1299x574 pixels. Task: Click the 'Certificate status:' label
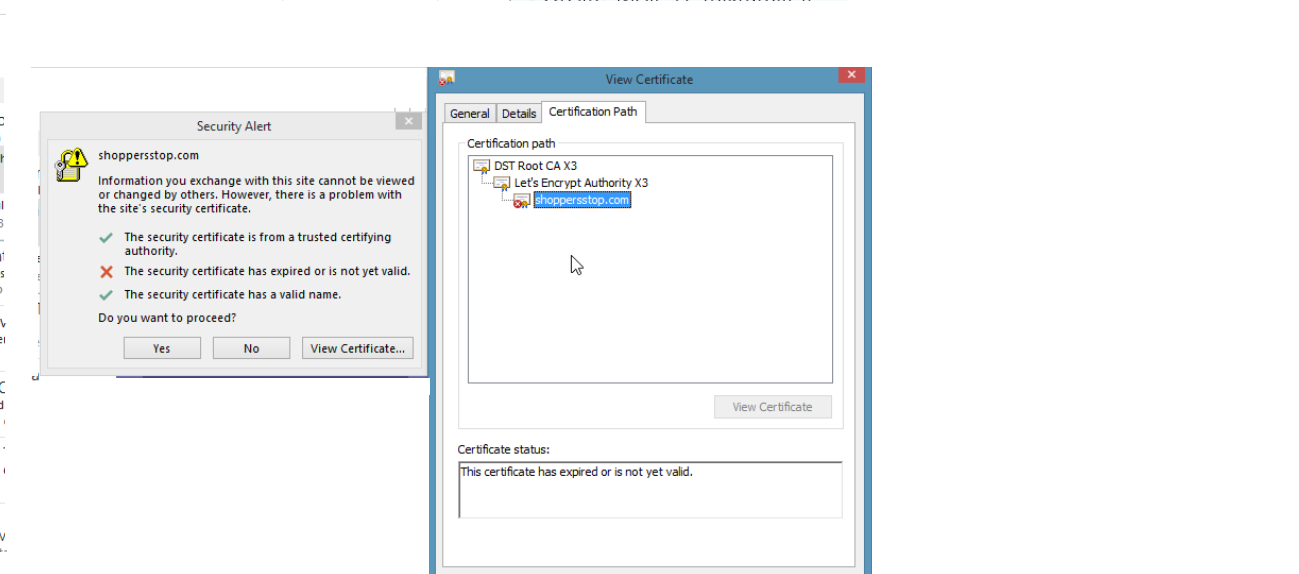tap(504, 449)
